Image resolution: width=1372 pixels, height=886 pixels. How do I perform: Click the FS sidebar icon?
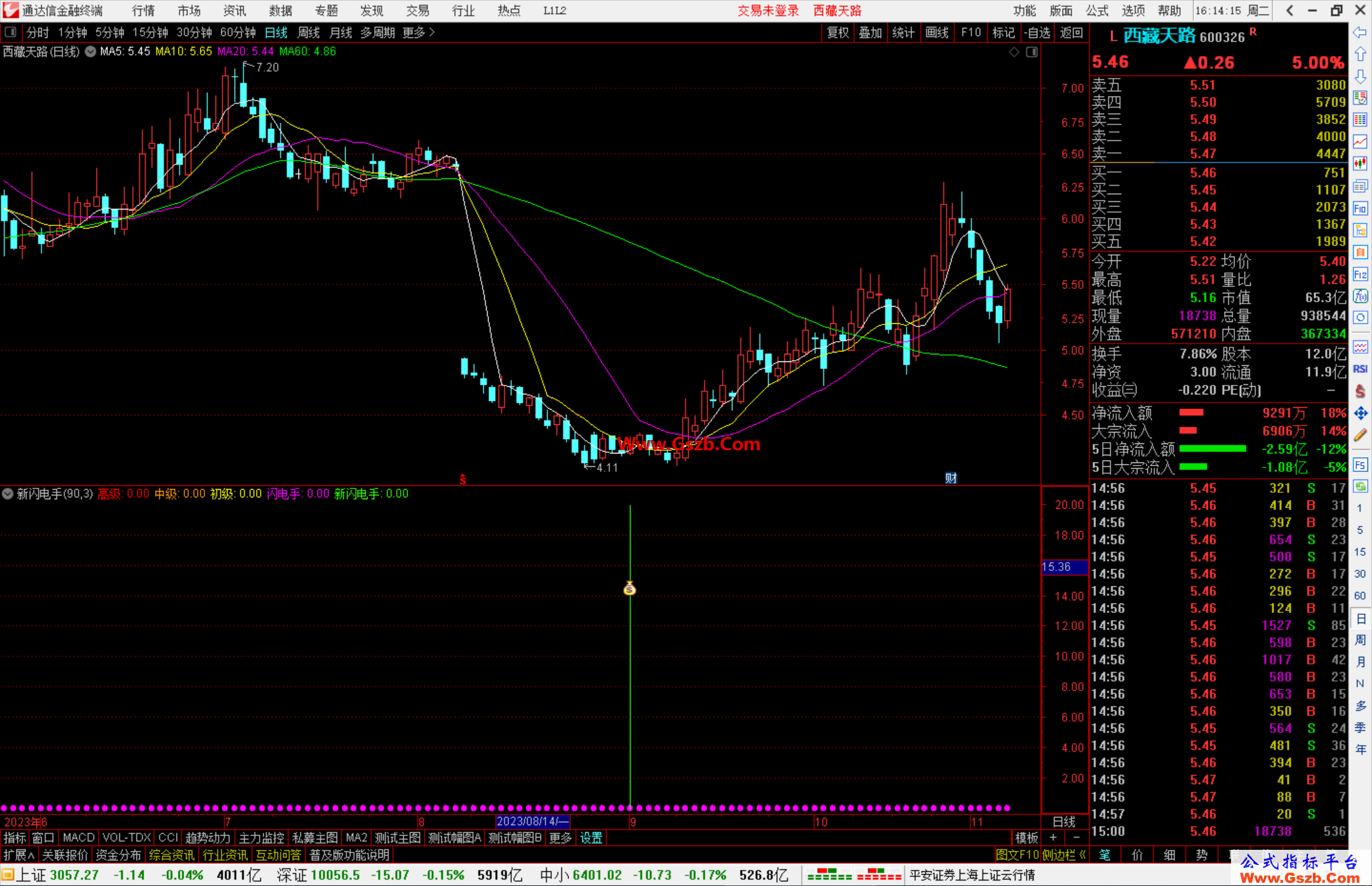(1360, 464)
